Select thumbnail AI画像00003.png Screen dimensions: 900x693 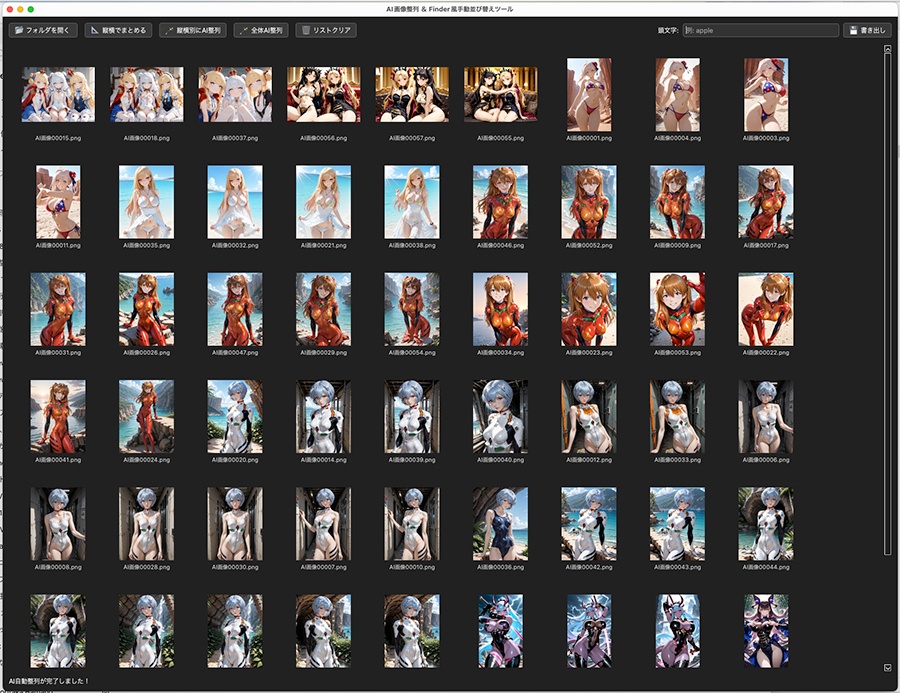[766, 95]
